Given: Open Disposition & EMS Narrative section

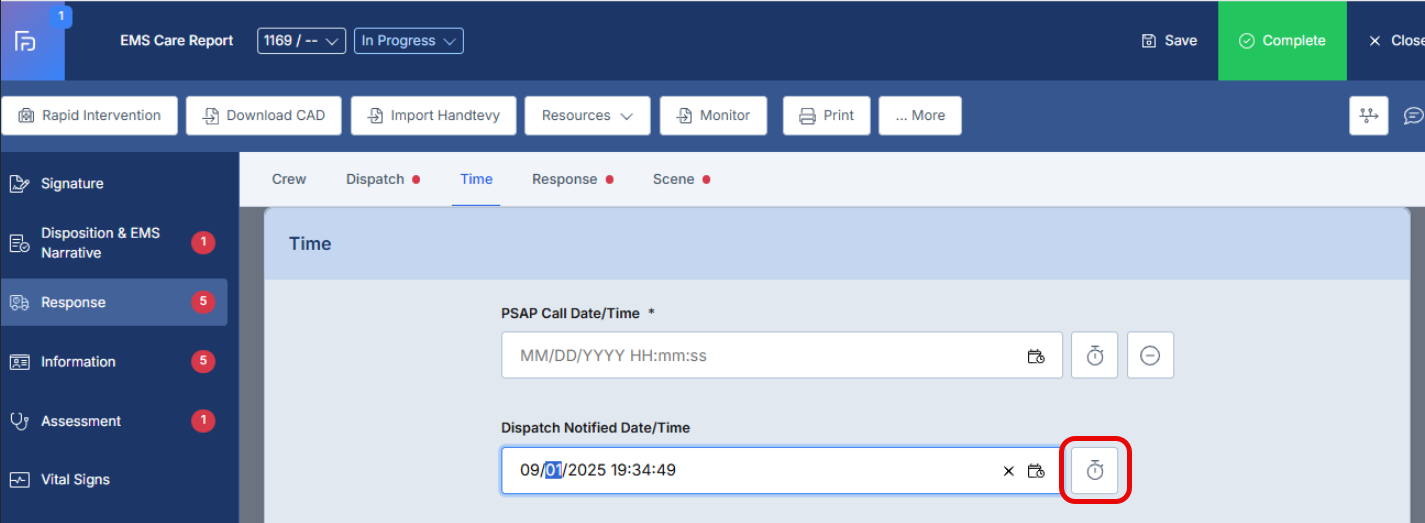Looking at the screenshot, I should click(100, 243).
